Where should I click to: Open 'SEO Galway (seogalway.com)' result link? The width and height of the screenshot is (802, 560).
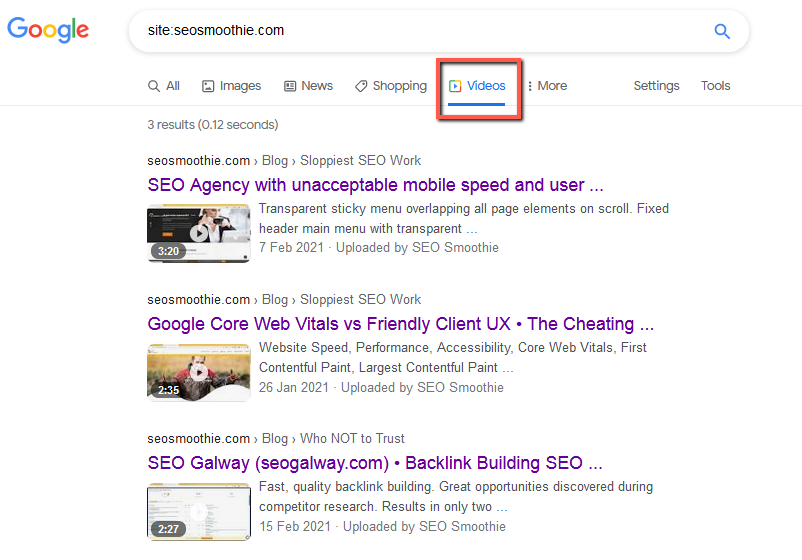tap(374, 463)
